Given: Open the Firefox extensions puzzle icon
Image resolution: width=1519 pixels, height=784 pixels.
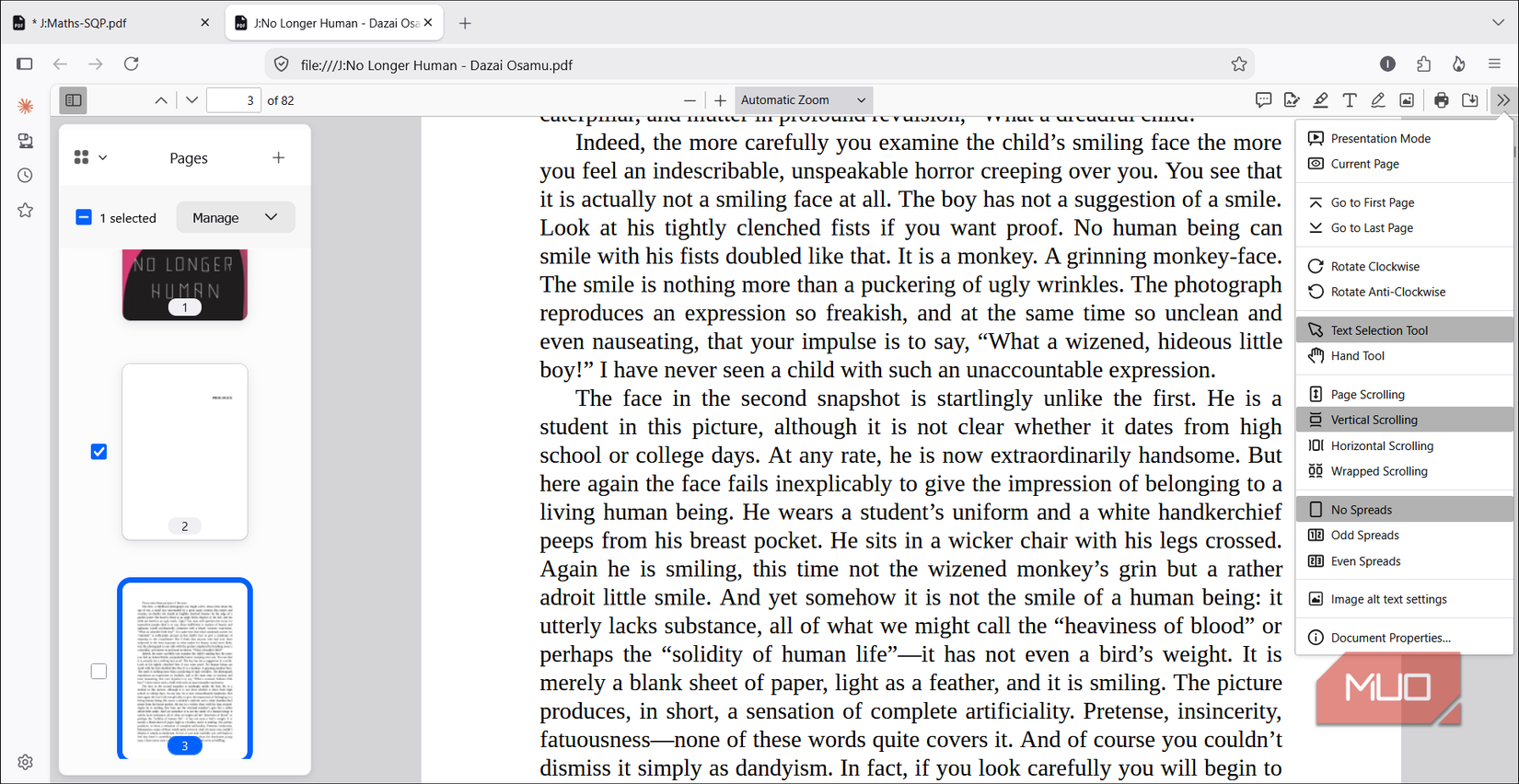Looking at the screenshot, I should 1423,64.
